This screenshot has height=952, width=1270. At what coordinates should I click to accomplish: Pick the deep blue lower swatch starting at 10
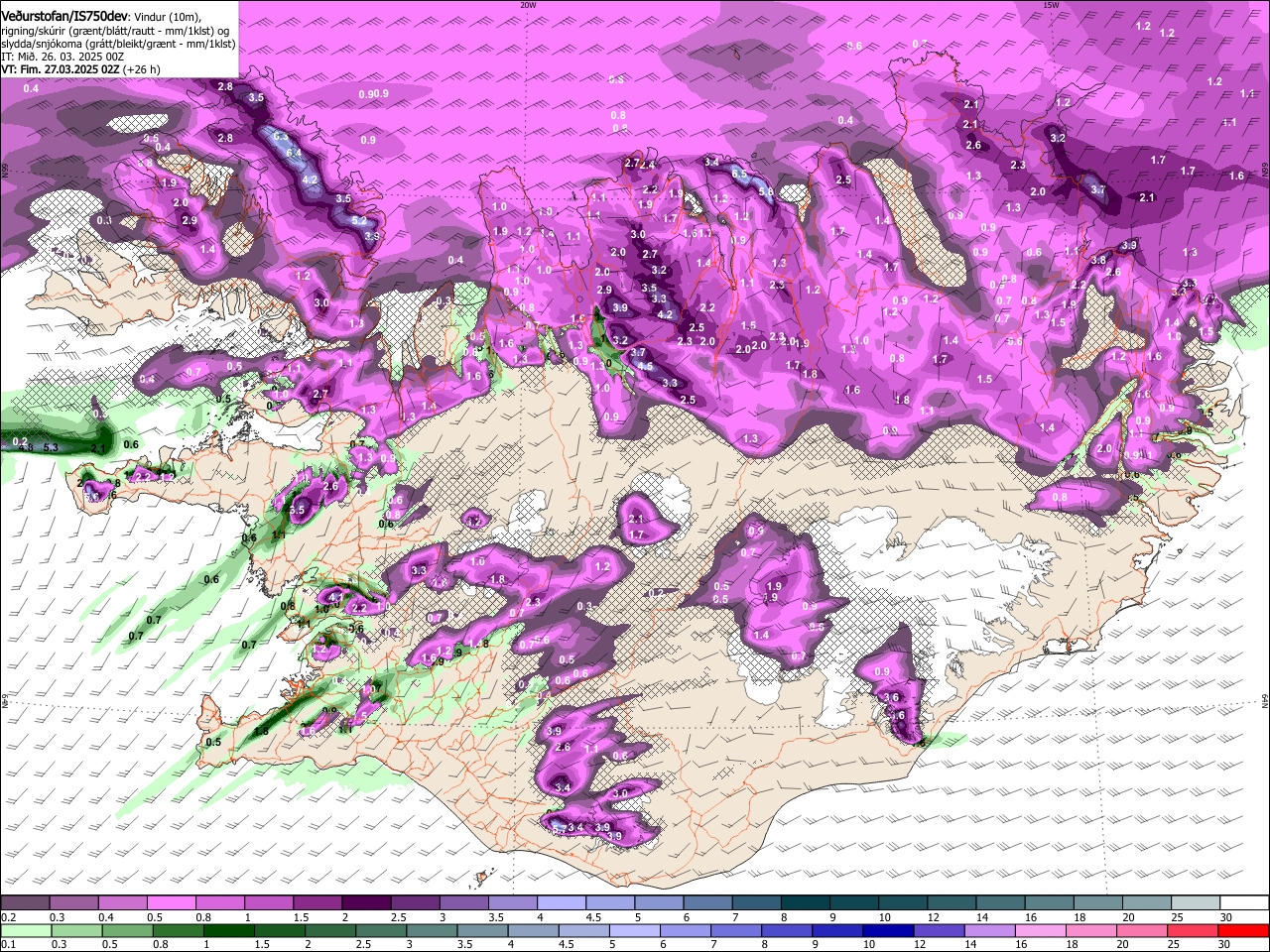click(x=889, y=930)
